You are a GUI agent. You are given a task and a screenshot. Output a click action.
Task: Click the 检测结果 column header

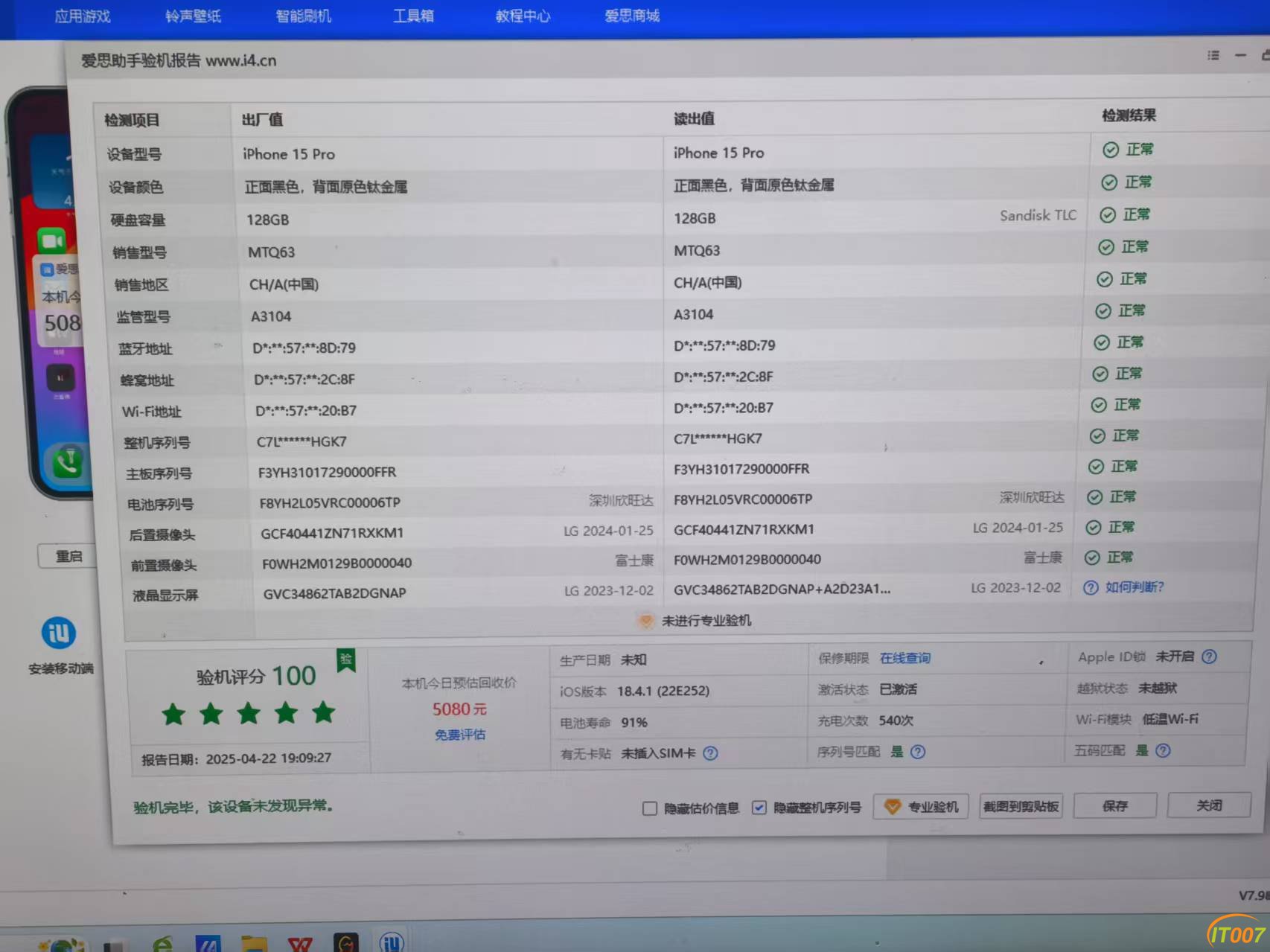(x=1129, y=115)
